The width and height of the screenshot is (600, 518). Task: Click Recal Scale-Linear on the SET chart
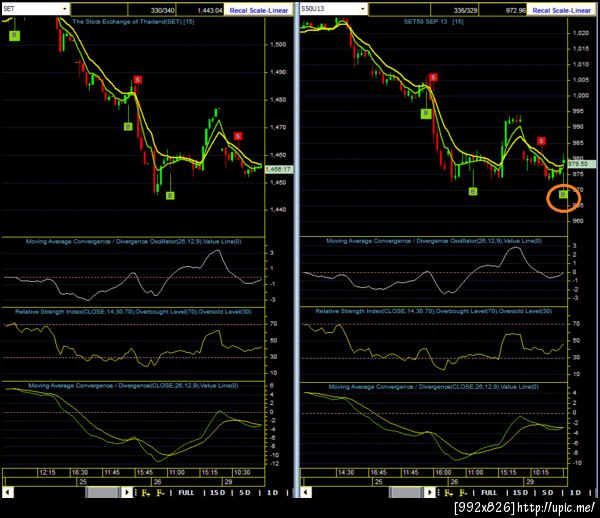pyautogui.click(x=259, y=10)
